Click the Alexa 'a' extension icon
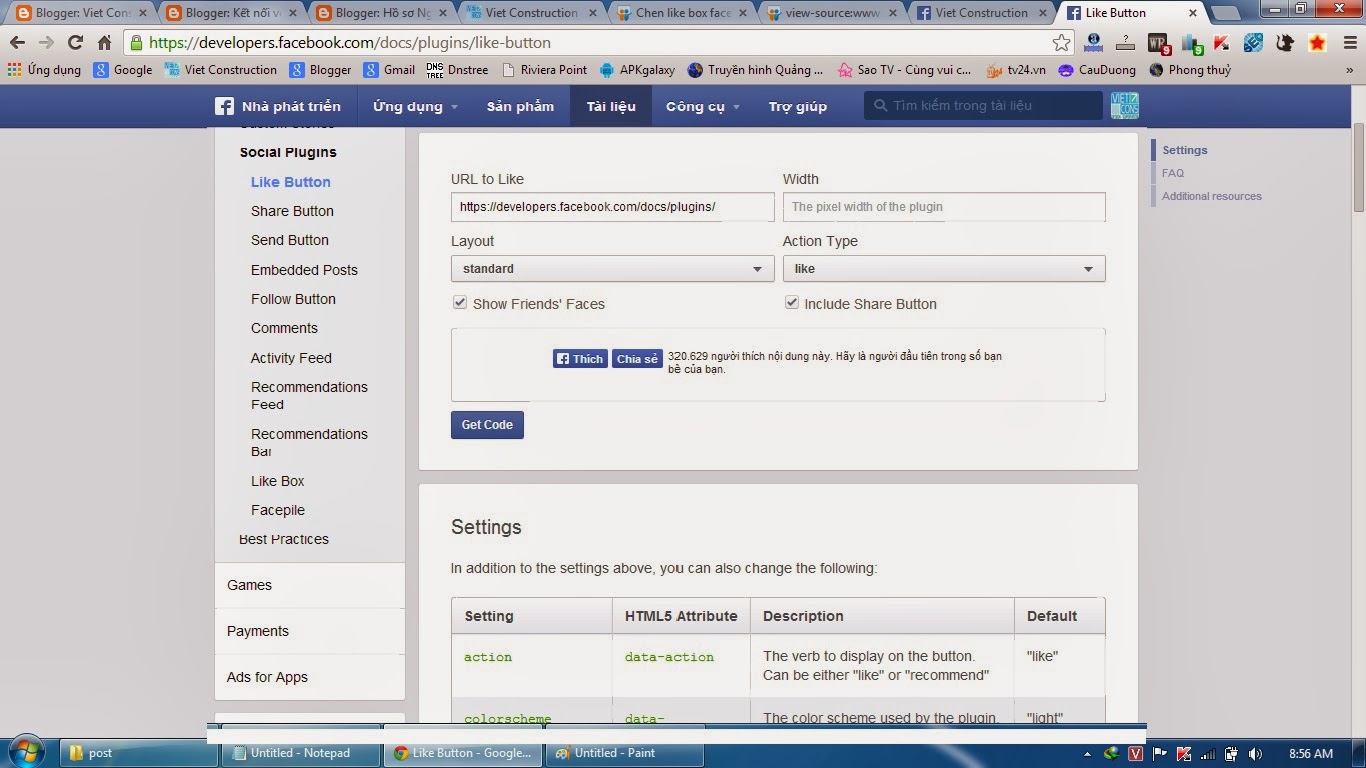 click(x=1093, y=43)
